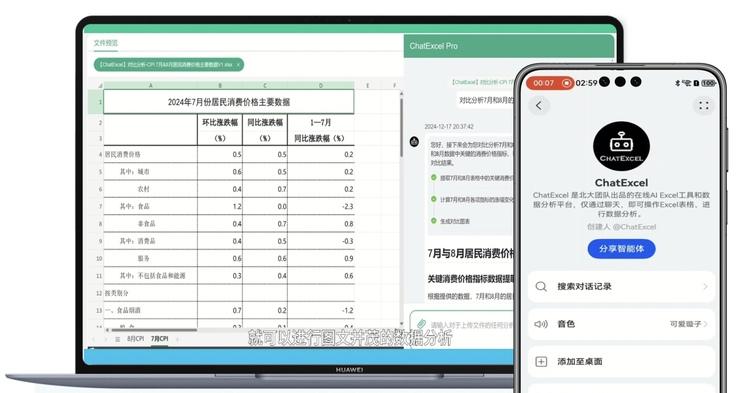
Task: Click the heading 7月与8月居民消费价
Action: 471,253
